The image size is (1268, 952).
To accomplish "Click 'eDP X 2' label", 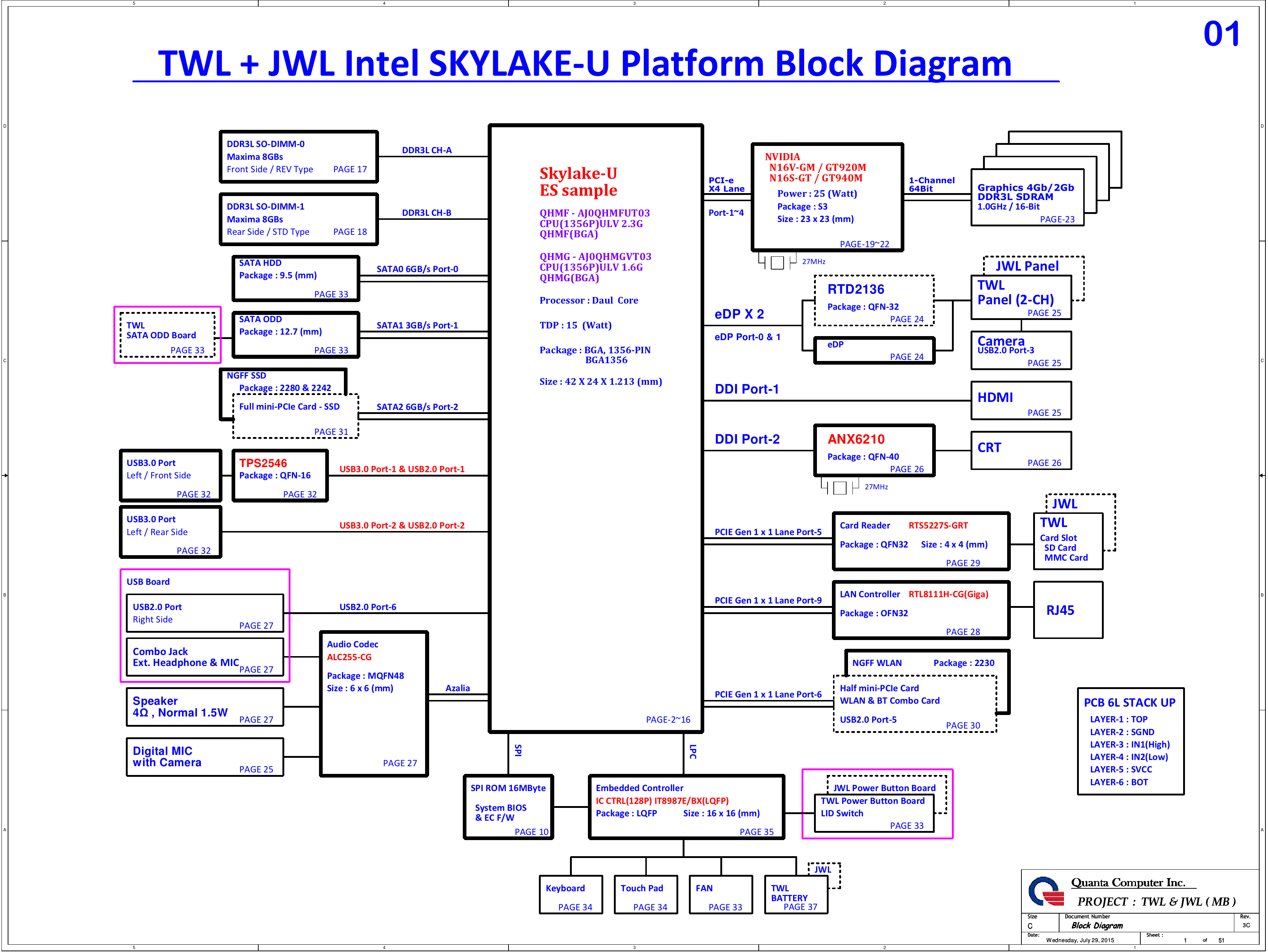I will (739, 314).
